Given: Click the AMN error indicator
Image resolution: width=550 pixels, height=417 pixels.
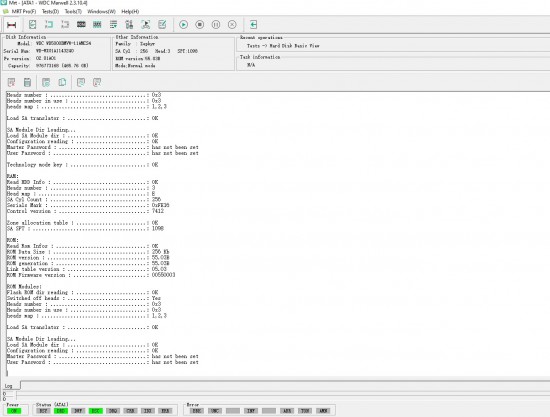Looking at the screenshot, I should point(323,411).
